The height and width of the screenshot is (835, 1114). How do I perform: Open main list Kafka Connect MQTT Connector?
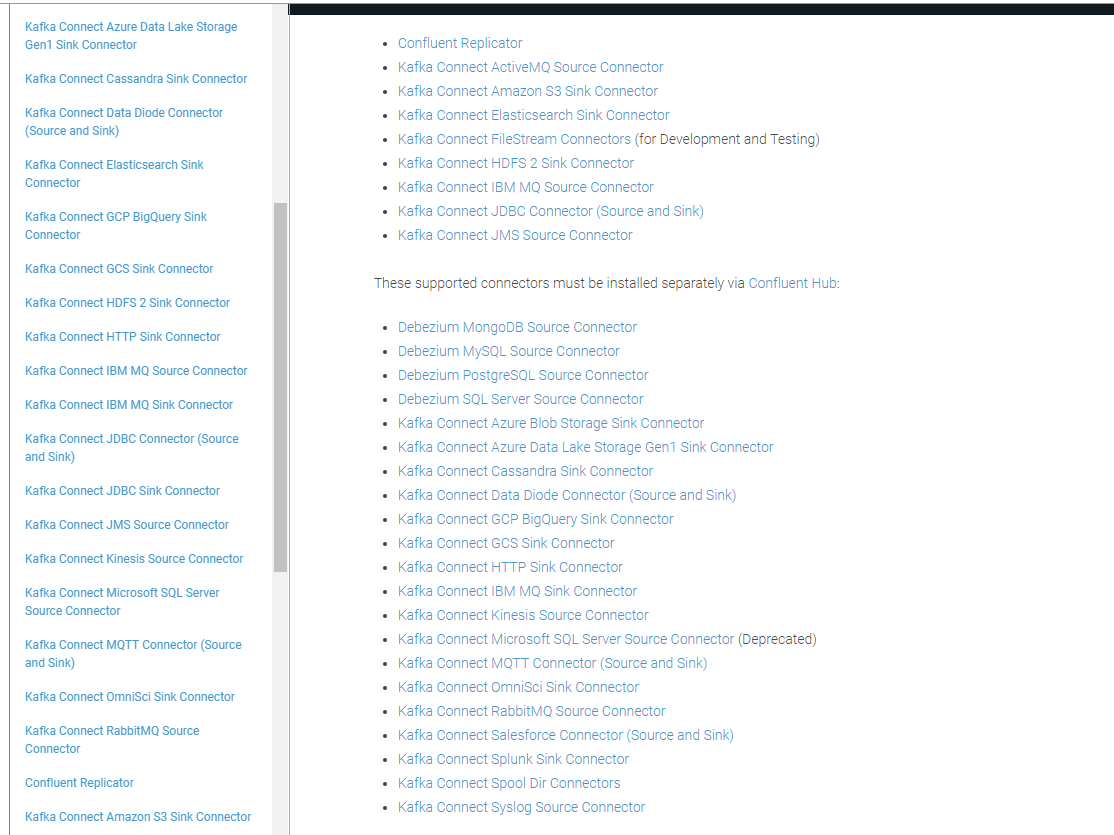click(x=552, y=664)
